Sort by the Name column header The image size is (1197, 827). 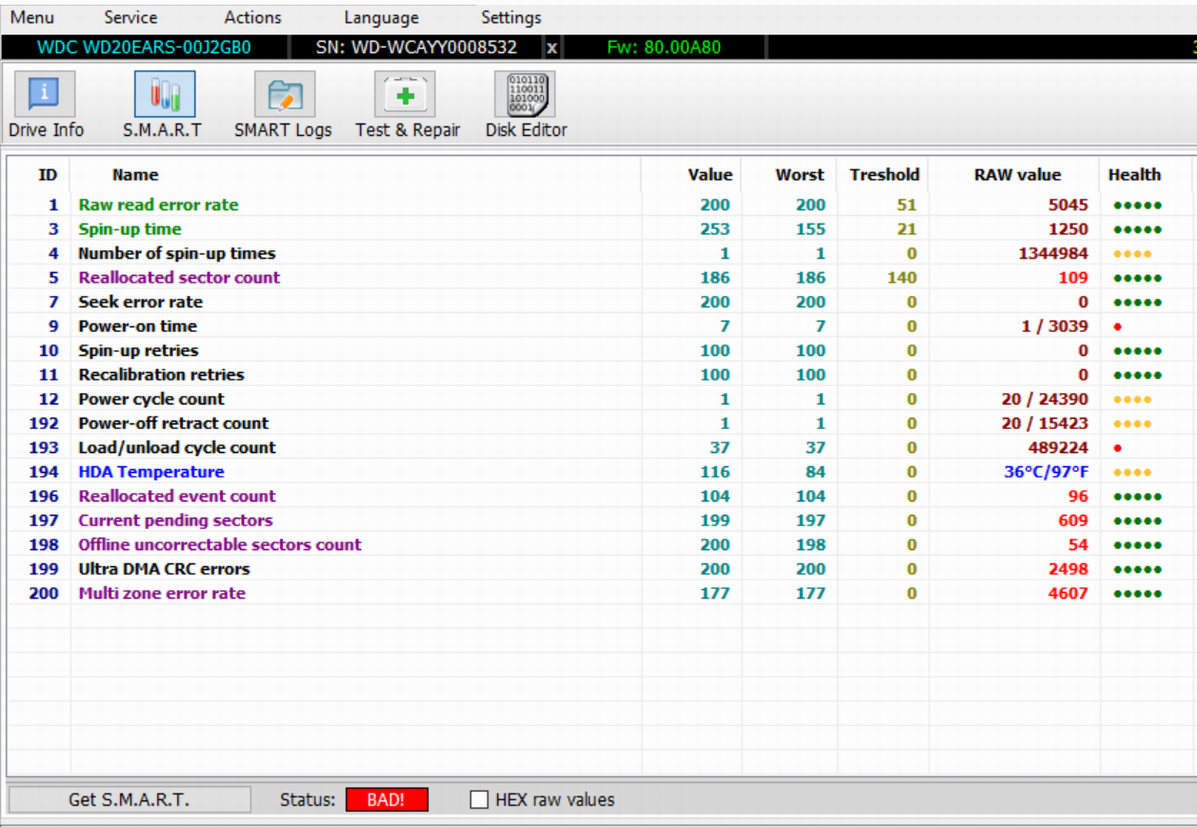pos(135,175)
